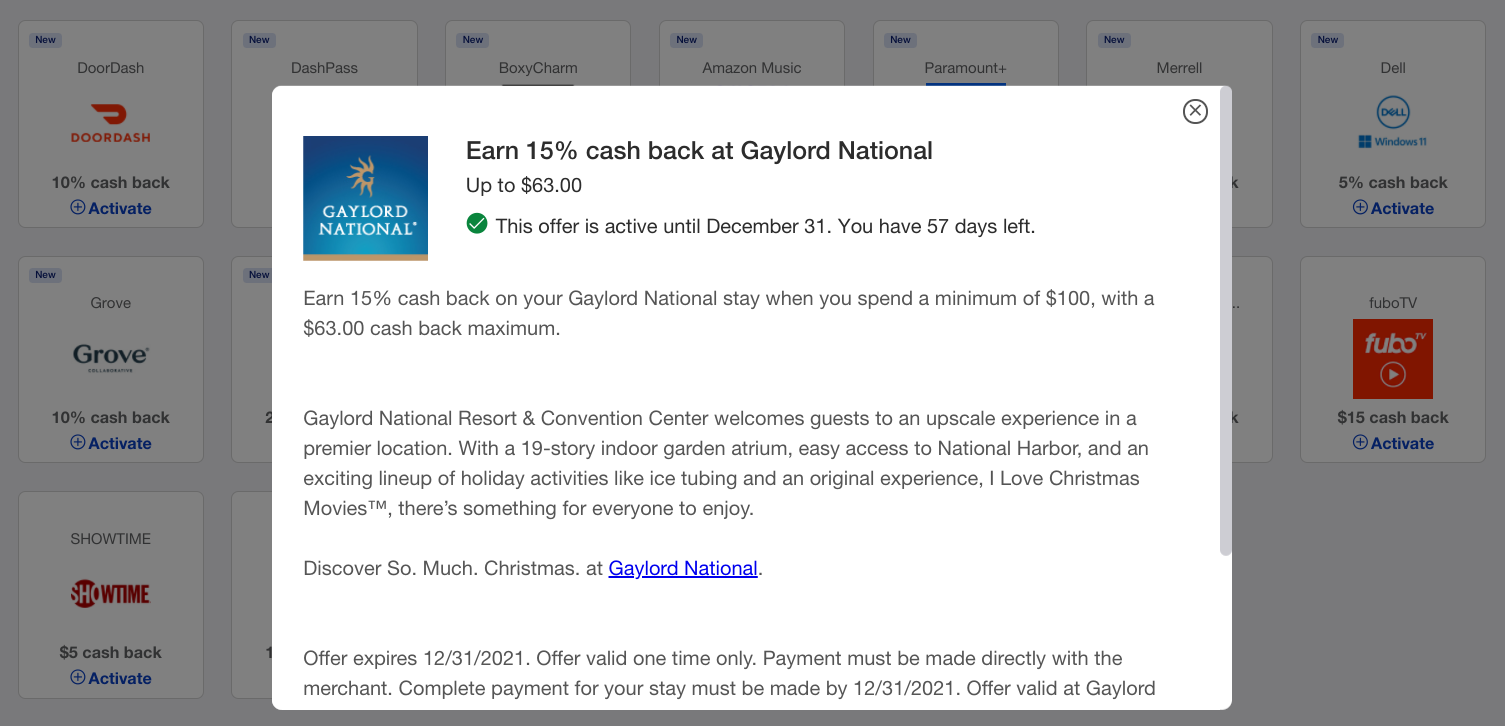This screenshot has height=726, width=1505.
Task: Open the Gaylord National hyperlink
Action: [683, 568]
